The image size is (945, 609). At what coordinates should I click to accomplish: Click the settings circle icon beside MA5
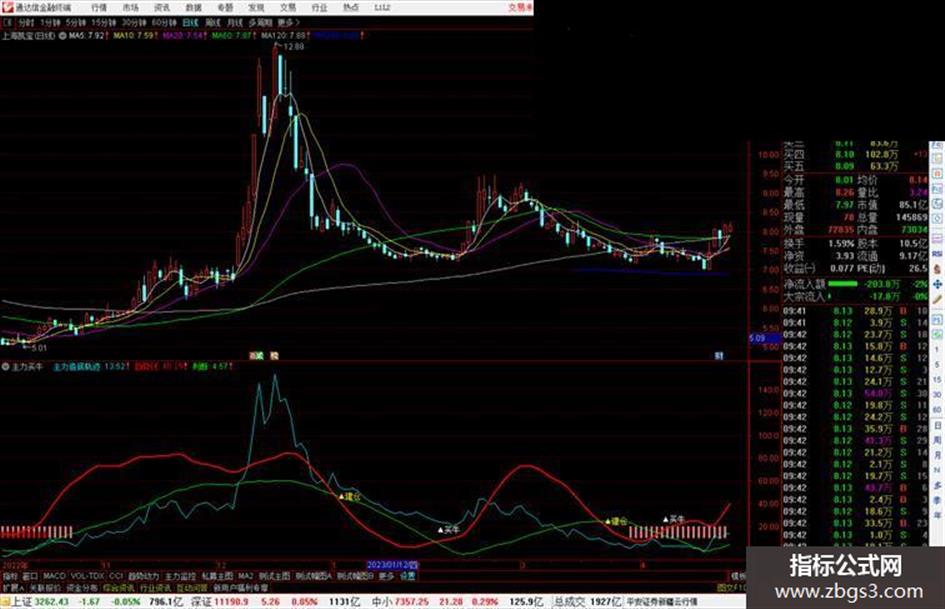click(63, 36)
